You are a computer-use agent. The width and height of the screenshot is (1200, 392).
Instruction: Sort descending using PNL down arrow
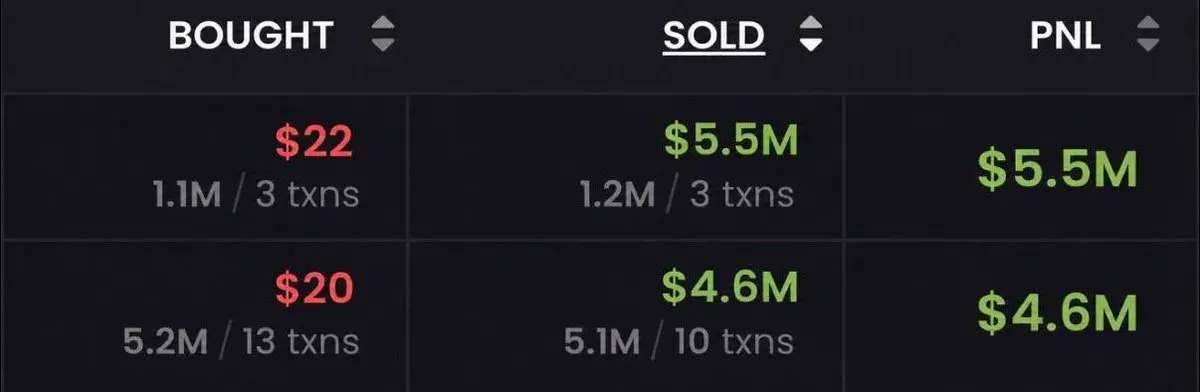[1147, 45]
